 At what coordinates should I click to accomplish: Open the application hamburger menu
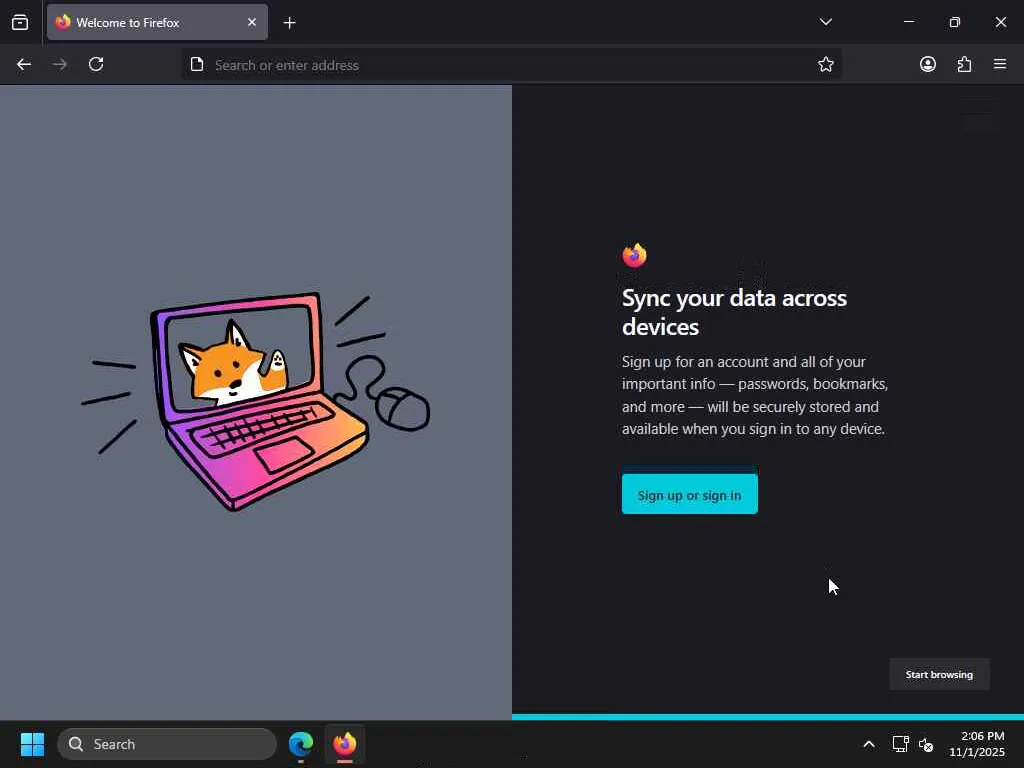pyautogui.click(x=1000, y=64)
